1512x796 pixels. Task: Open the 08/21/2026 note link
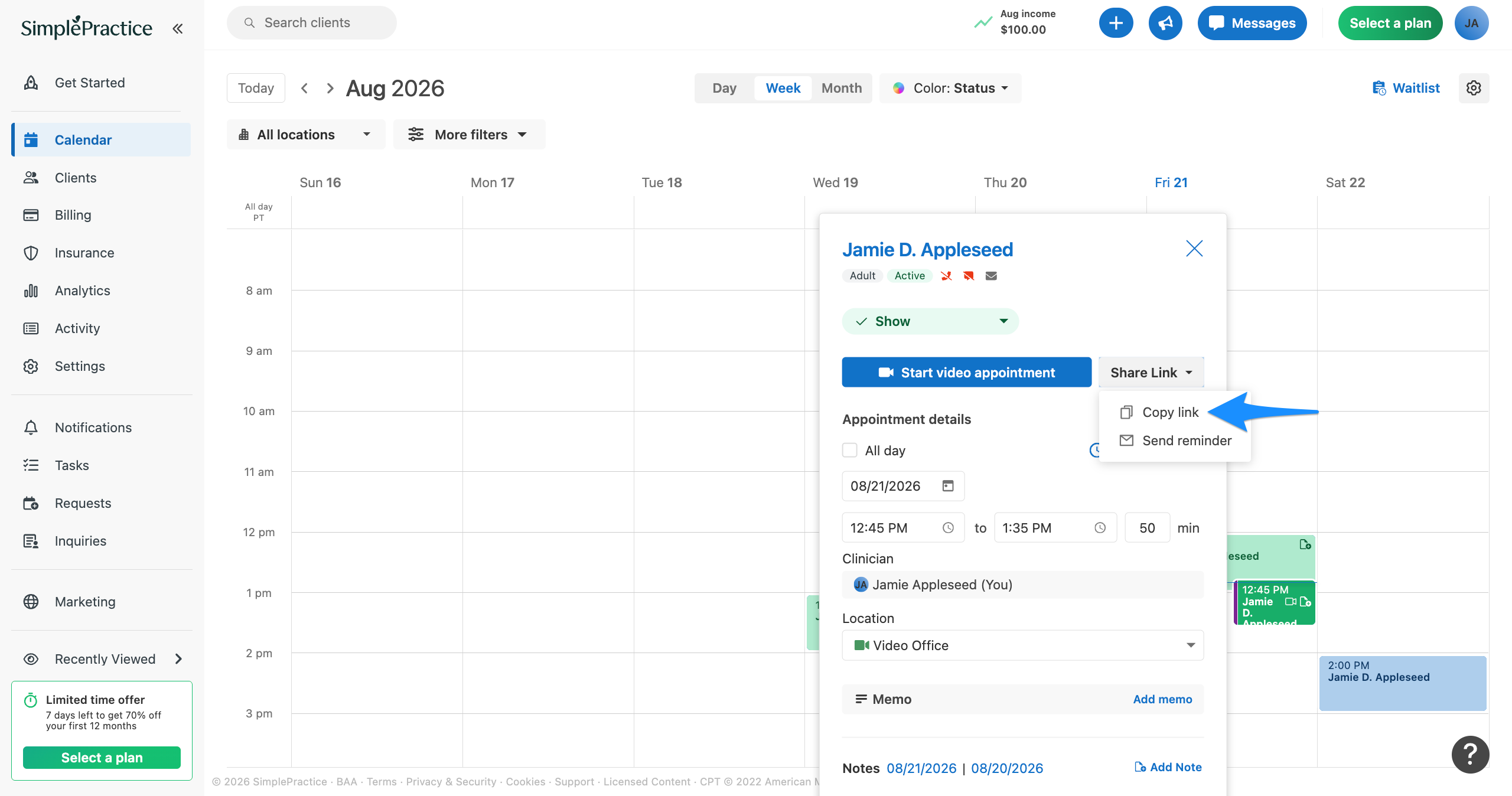(921, 768)
